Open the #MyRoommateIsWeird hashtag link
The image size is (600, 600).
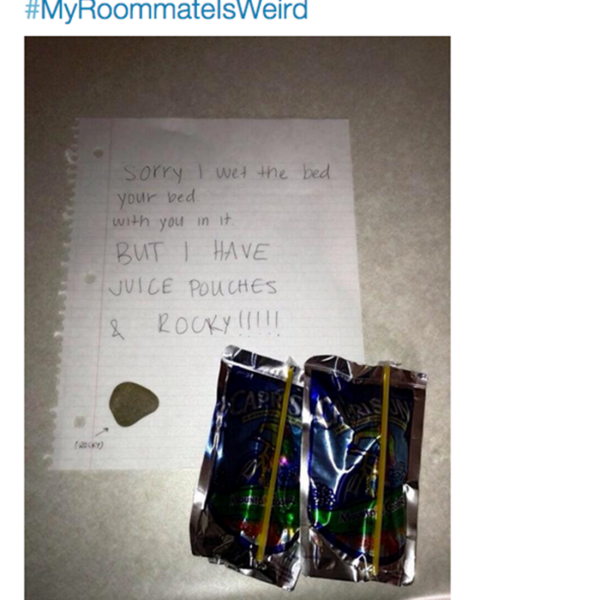166,9
